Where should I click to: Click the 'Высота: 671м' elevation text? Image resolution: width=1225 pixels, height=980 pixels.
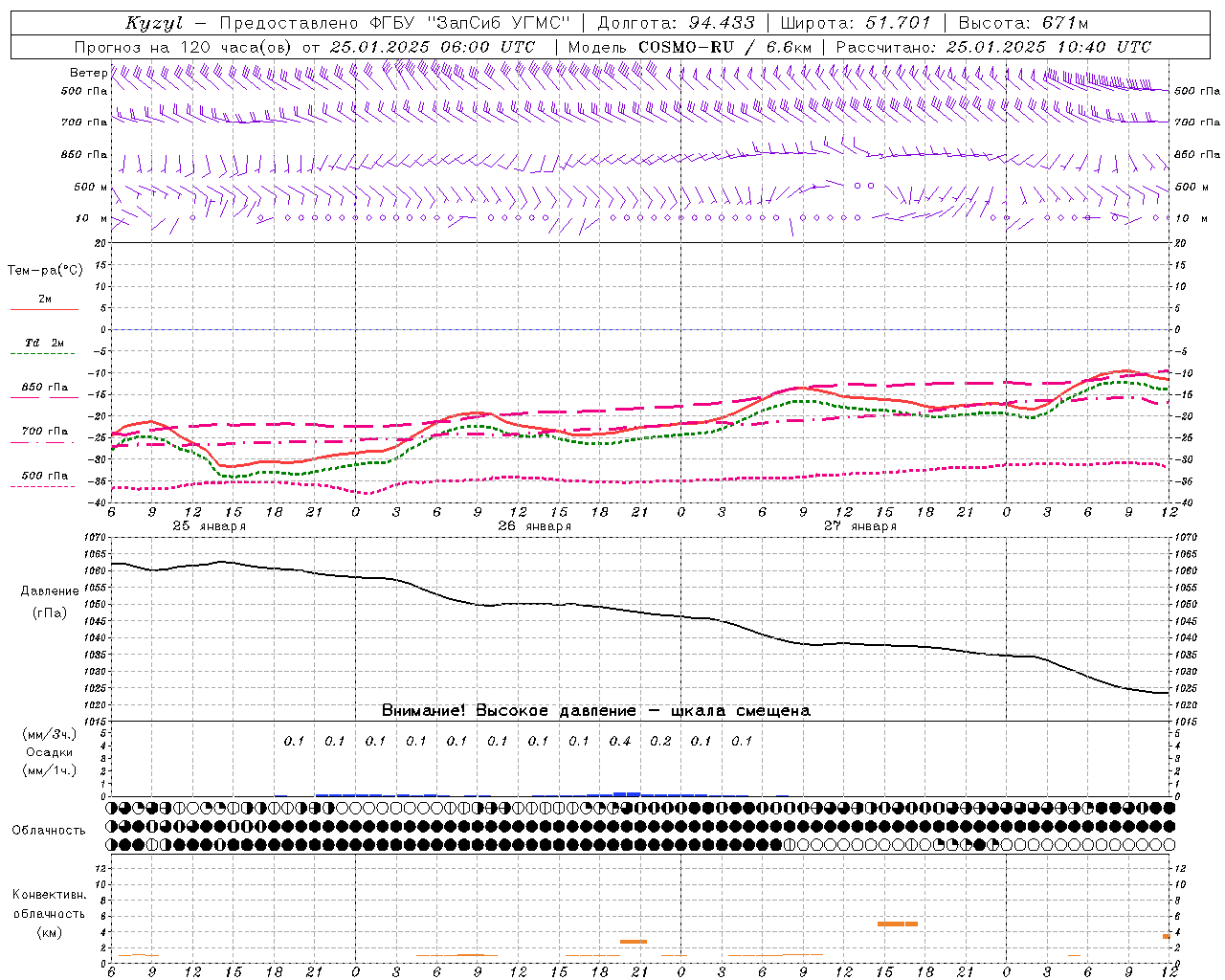(1023, 23)
